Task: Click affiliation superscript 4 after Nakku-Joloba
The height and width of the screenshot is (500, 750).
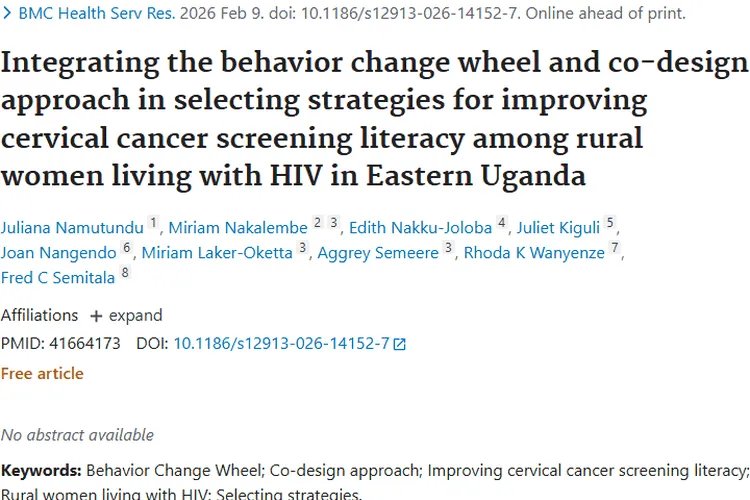Action: point(502,223)
